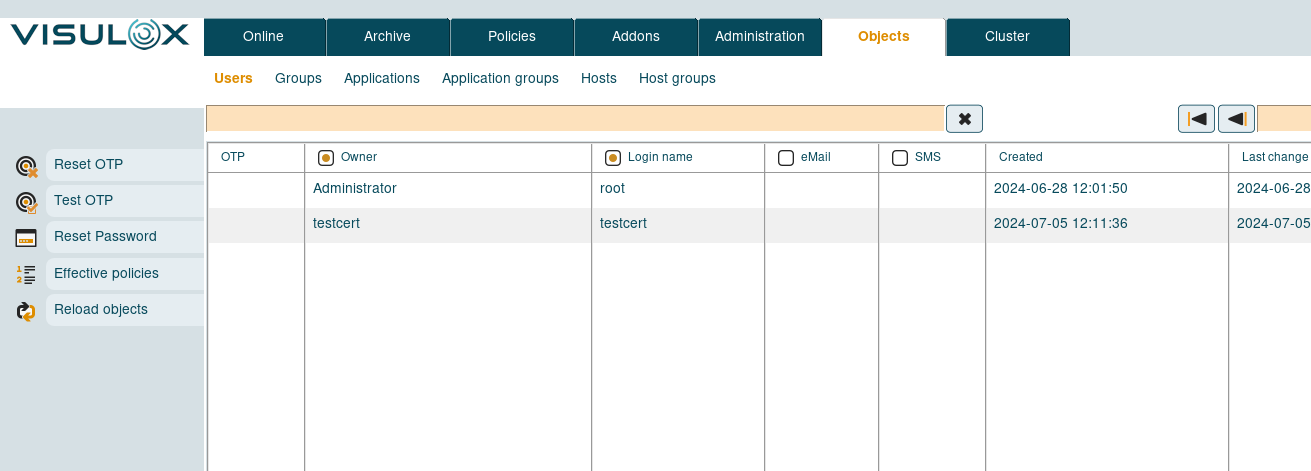Open the Application groups submenu
This screenshot has height=471, width=1311.
click(500, 78)
